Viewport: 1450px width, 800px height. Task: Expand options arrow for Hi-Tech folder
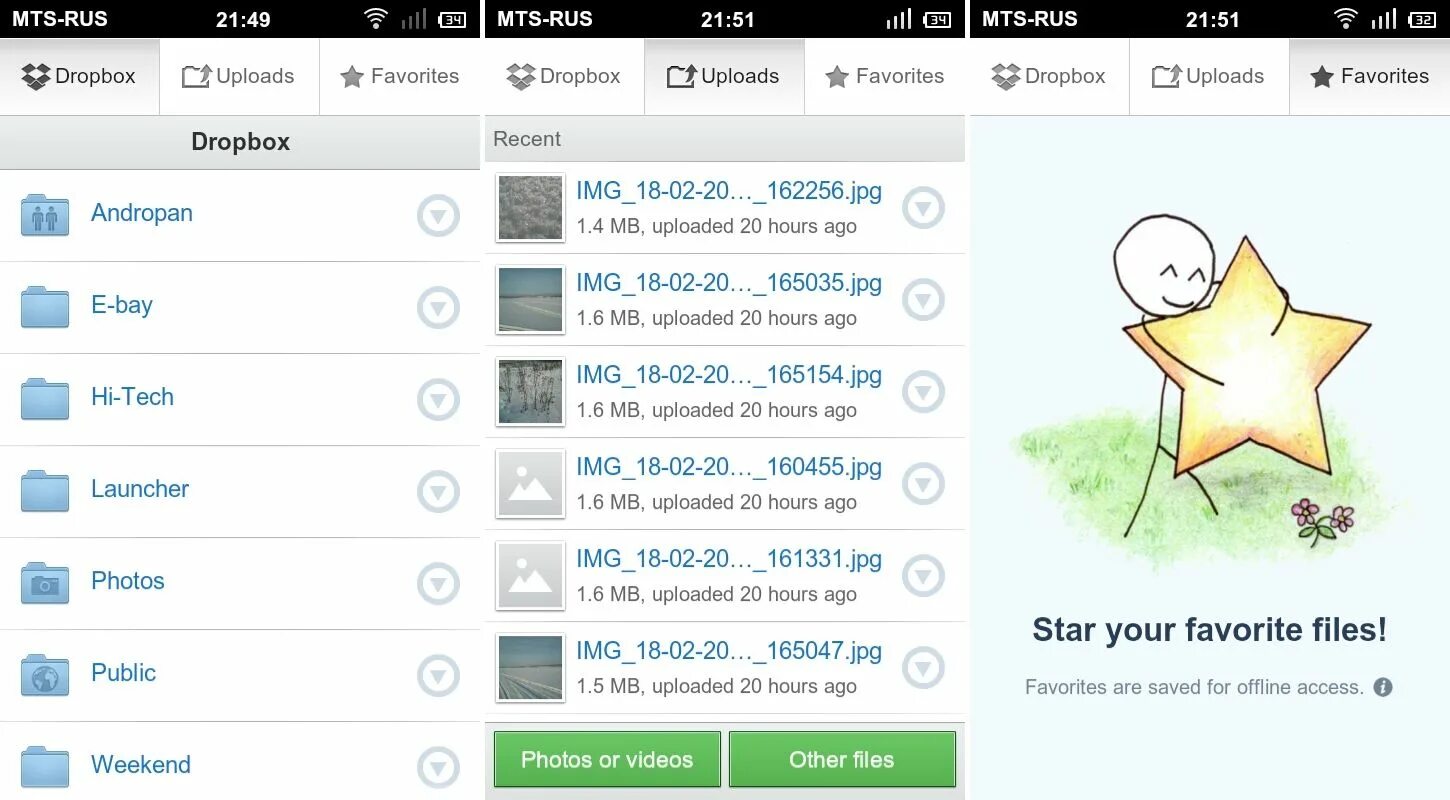click(x=438, y=399)
